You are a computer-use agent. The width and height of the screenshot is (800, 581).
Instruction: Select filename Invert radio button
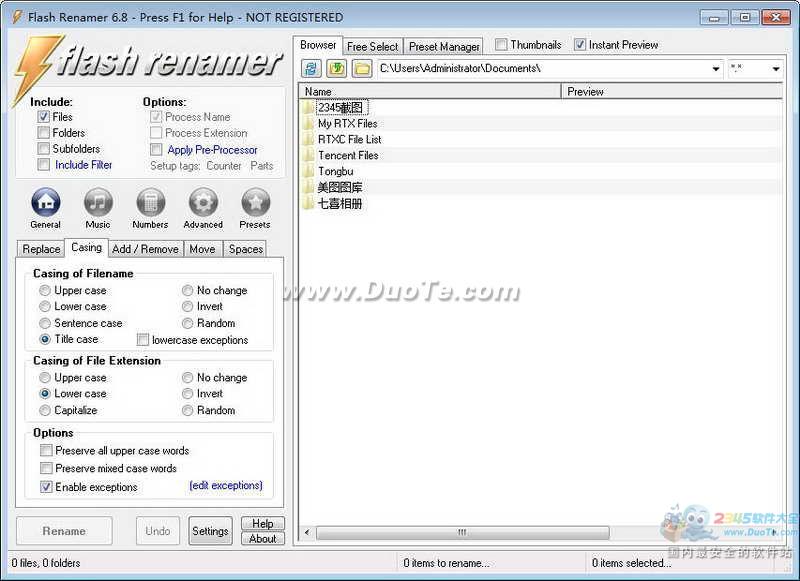coord(187,306)
